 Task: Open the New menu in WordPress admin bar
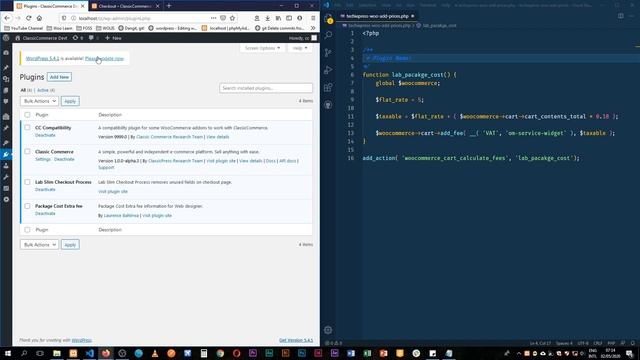tap(113, 38)
